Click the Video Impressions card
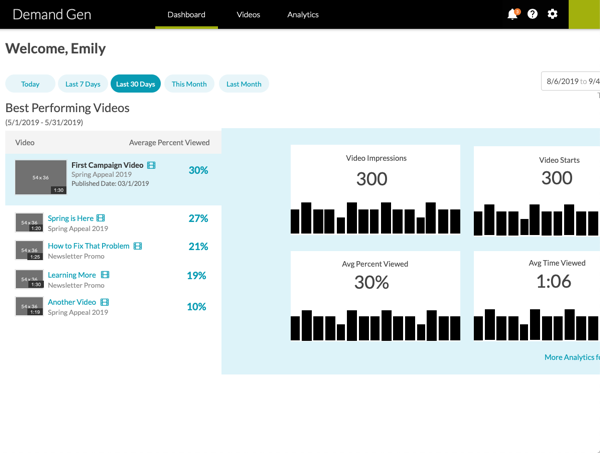This screenshot has height=453, width=600. pyautogui.click(x=375, y=189)
